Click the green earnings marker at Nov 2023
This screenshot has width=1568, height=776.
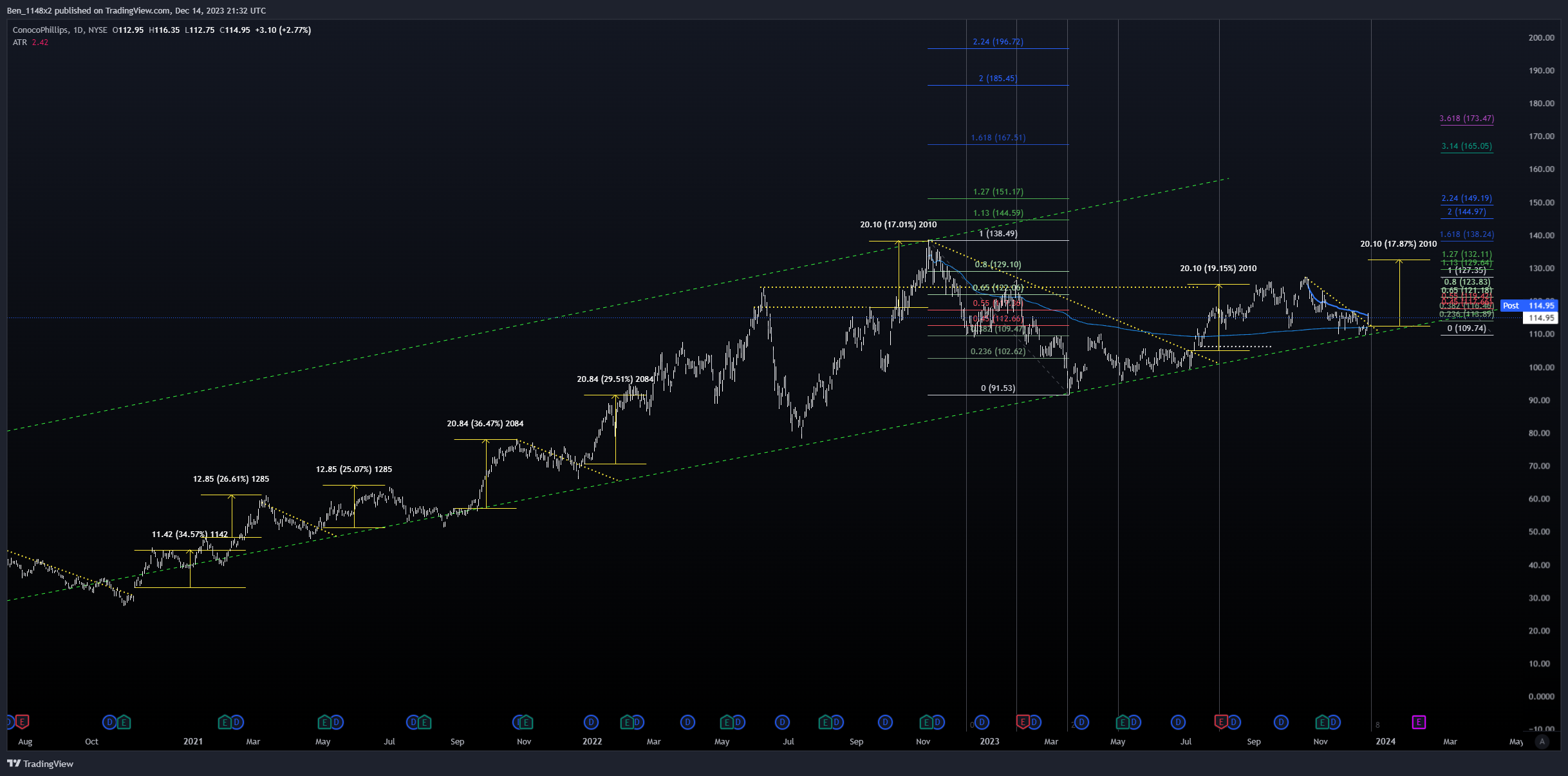[x=1321, y=722]
